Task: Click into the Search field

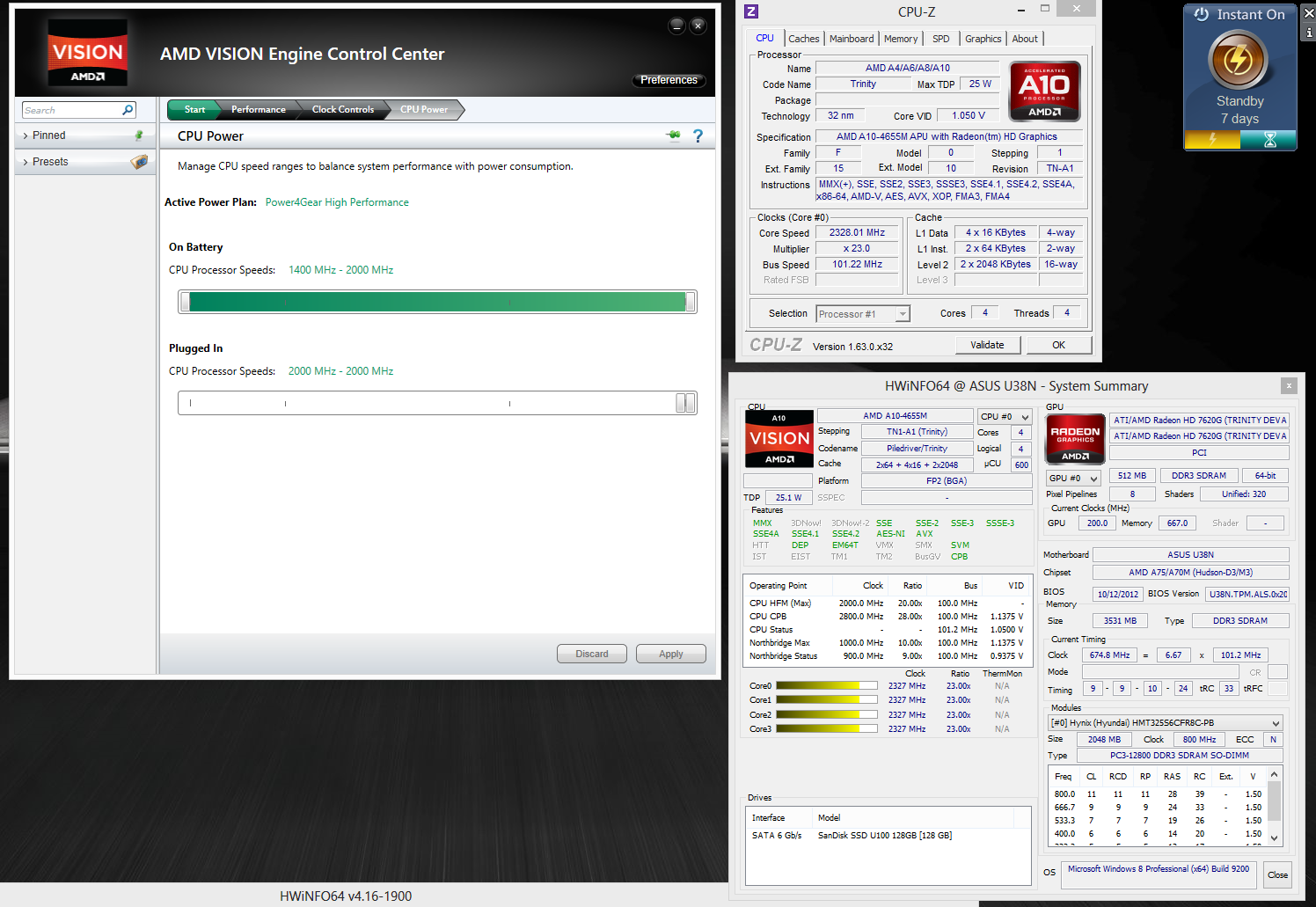Action: coord(71,110)
